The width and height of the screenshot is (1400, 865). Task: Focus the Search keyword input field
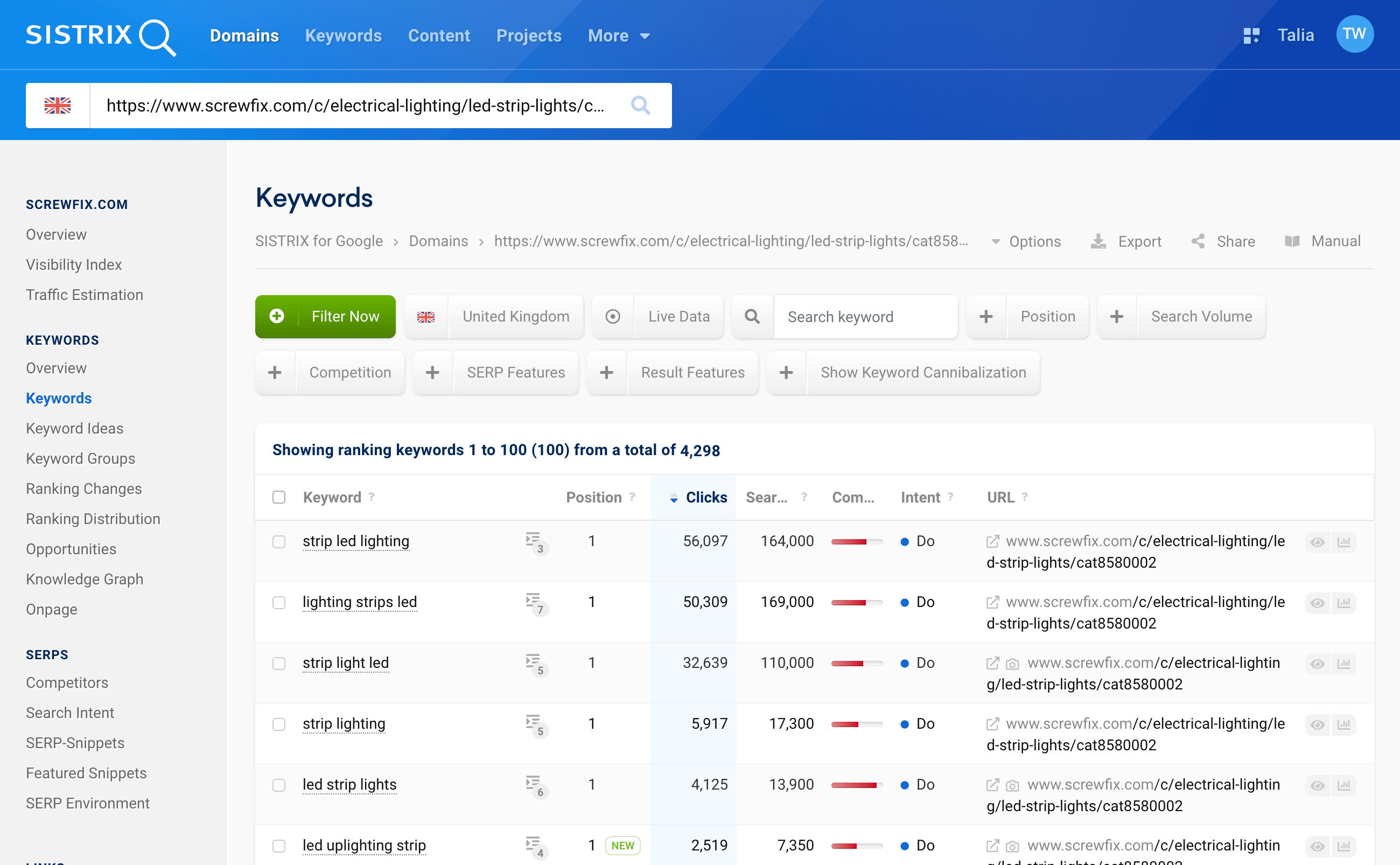(x=866, y=316)
